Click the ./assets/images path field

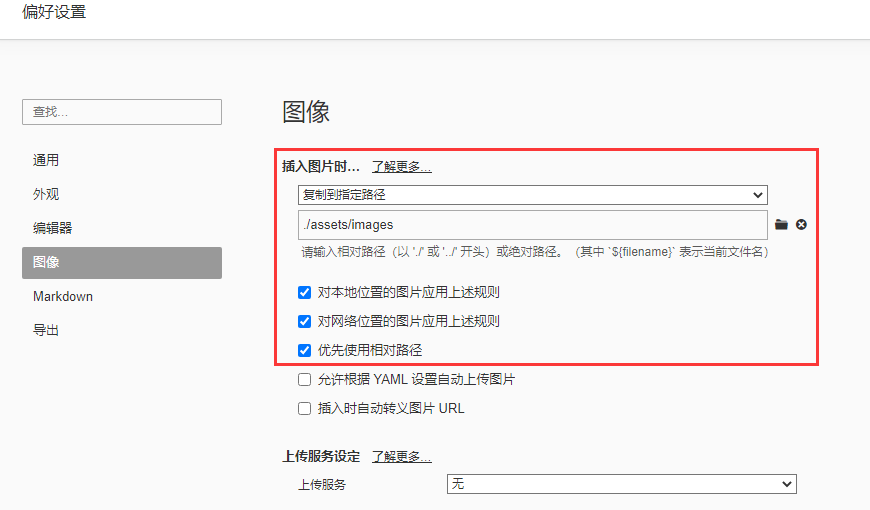point(533,225)
